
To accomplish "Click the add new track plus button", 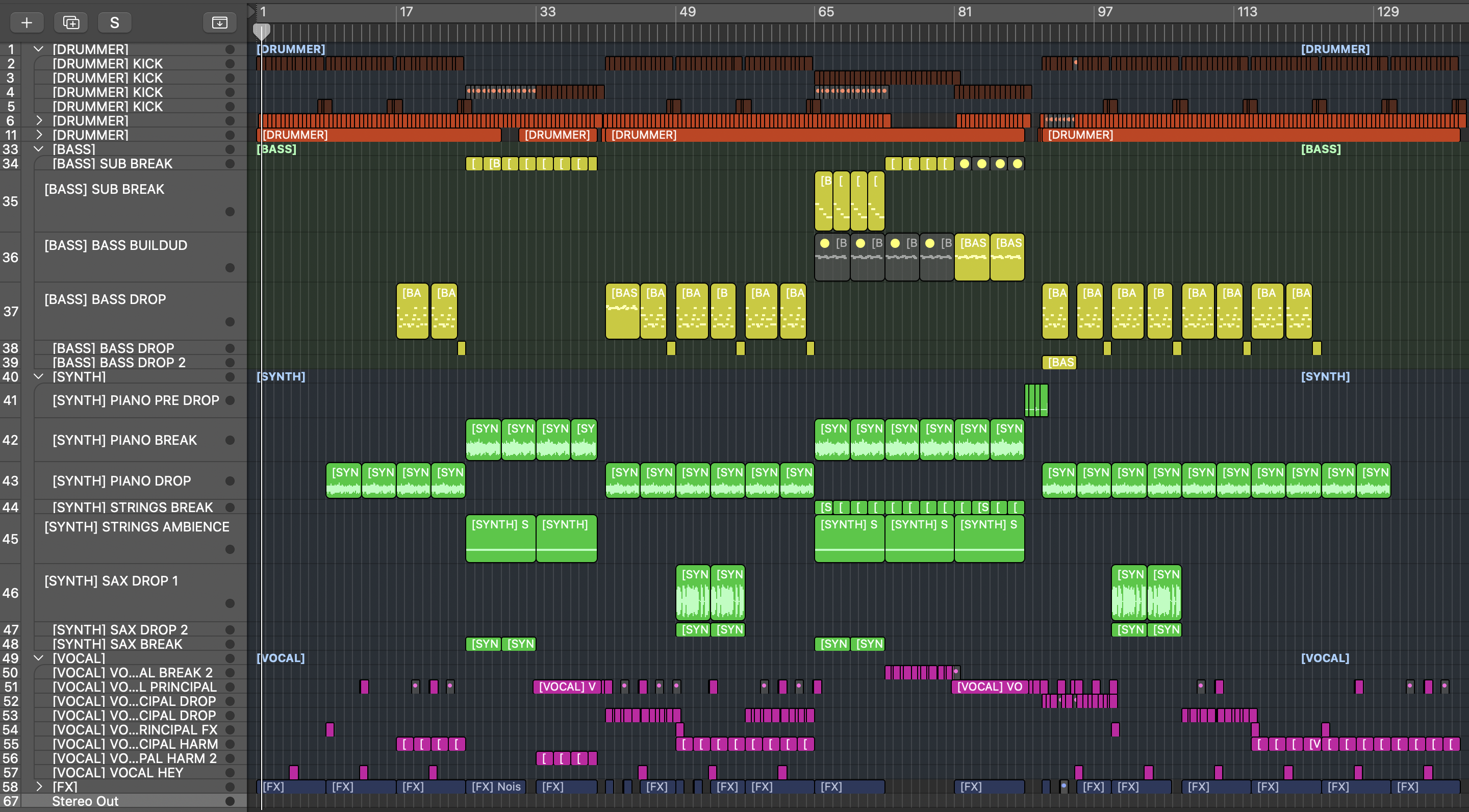I will (27, 22).
